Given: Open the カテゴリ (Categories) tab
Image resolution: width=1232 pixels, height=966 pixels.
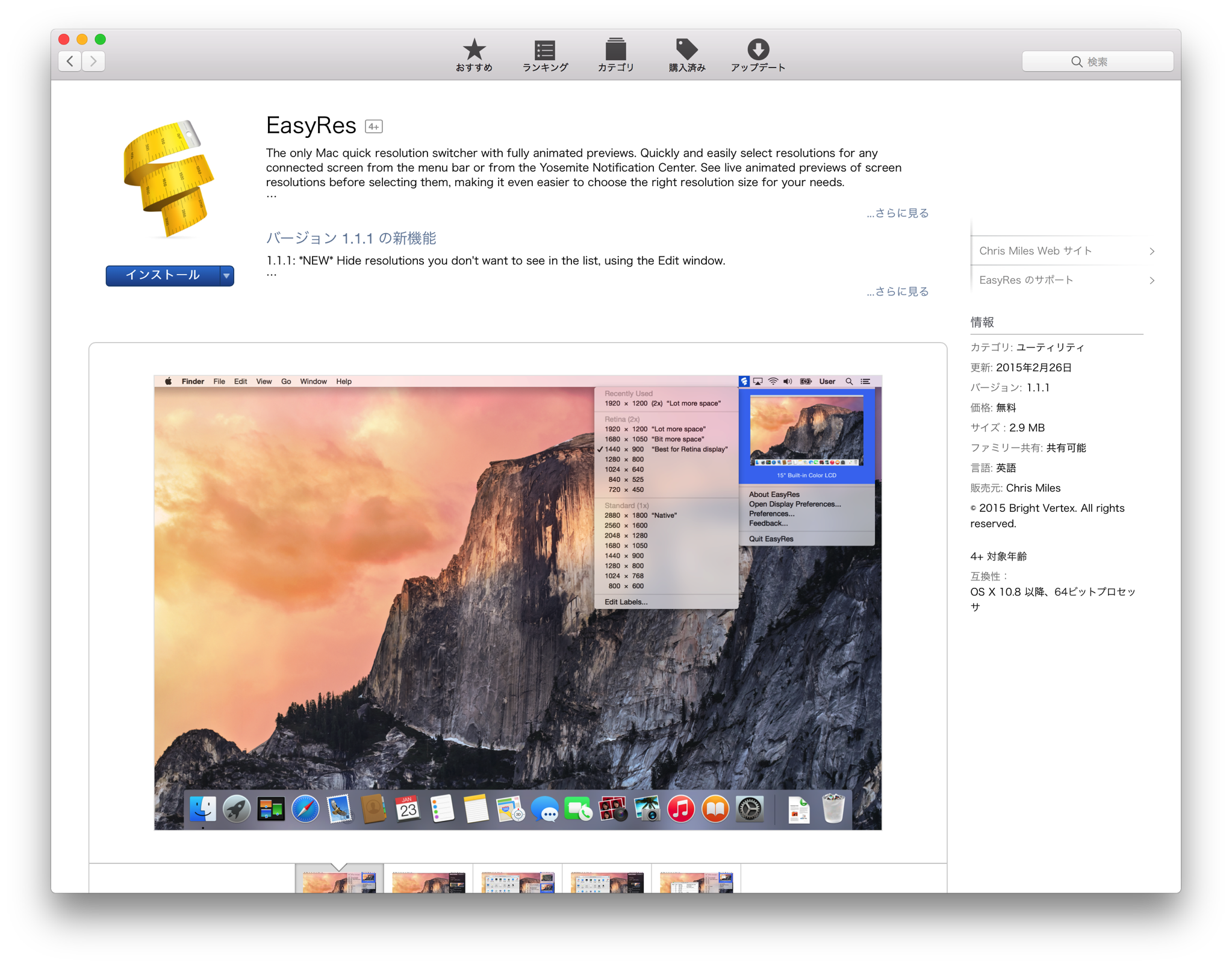Looking at the screenshot, I should (x=615, y=55).
